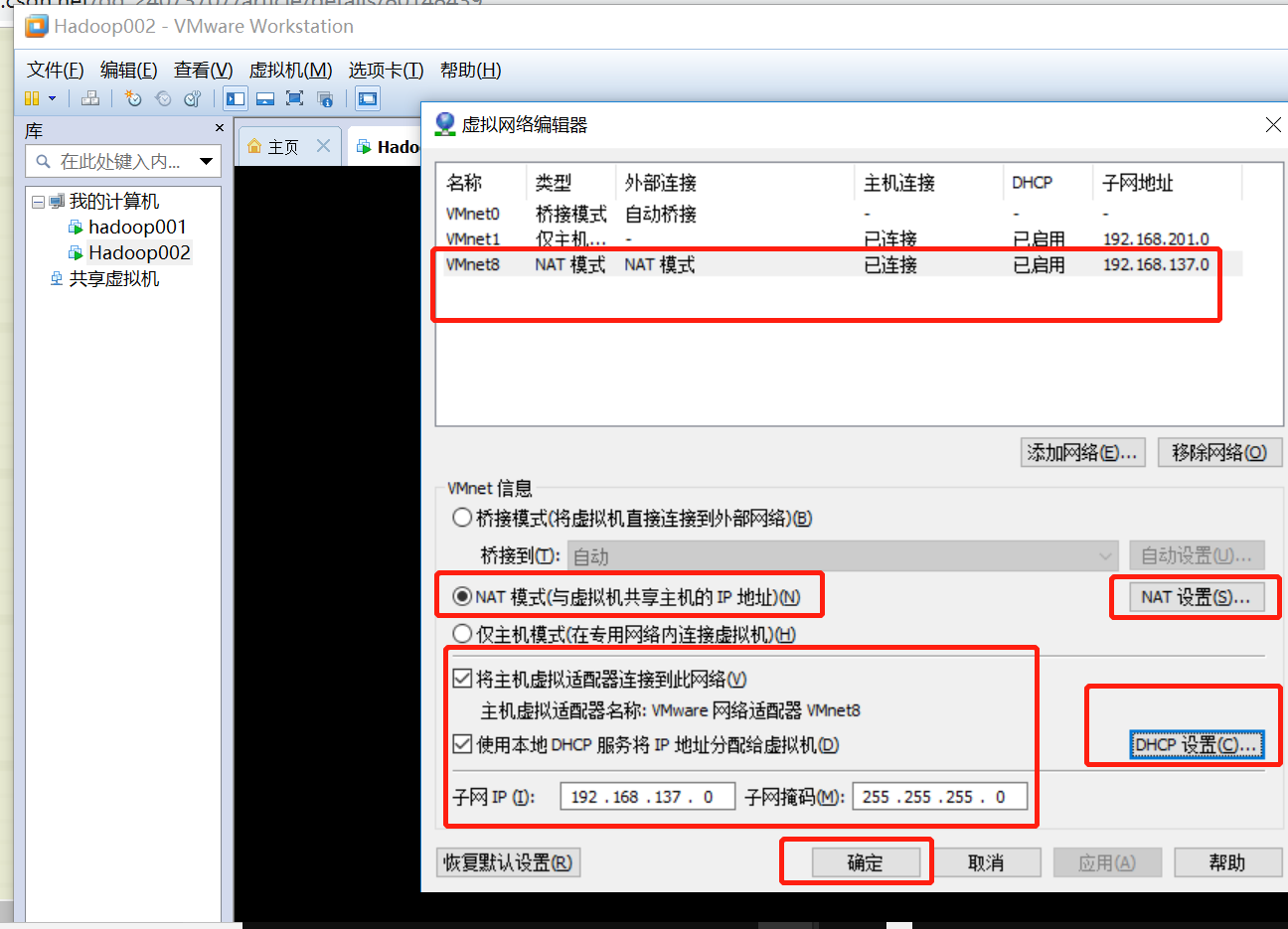Click the console view toolbar icon
Viewport: 1288px width, 929px height.
pyautogui.click(x=368, y=98)
